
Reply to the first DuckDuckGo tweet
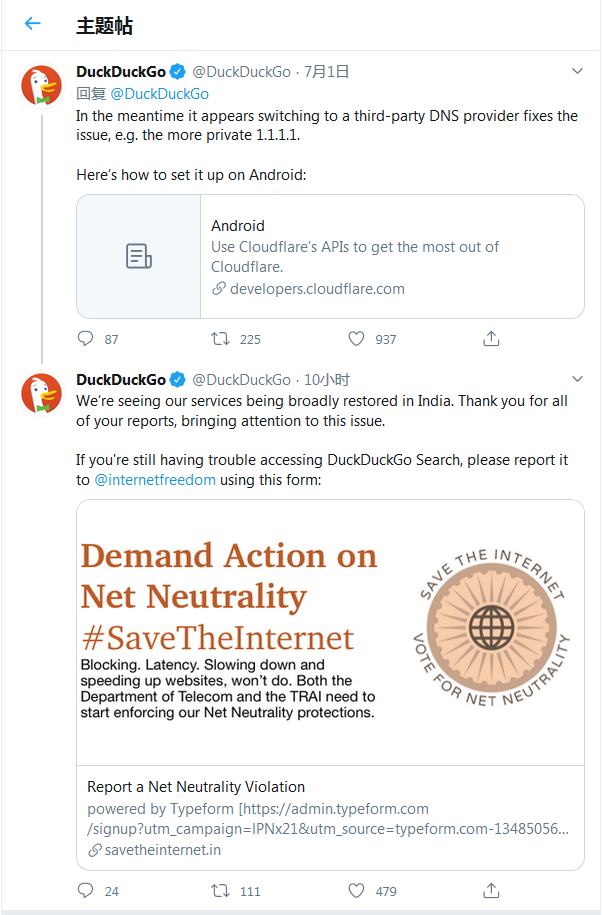point(86,339)
